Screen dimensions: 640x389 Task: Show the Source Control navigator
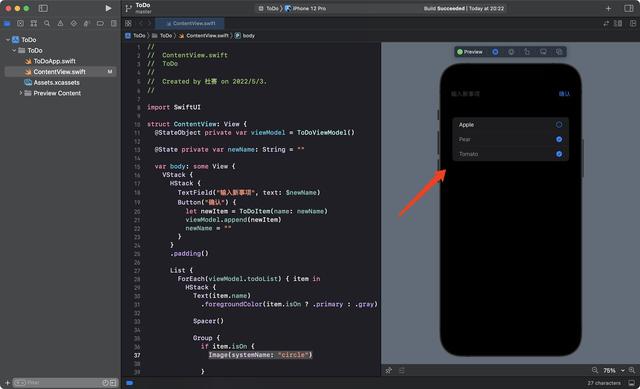(x=20, y=24)
